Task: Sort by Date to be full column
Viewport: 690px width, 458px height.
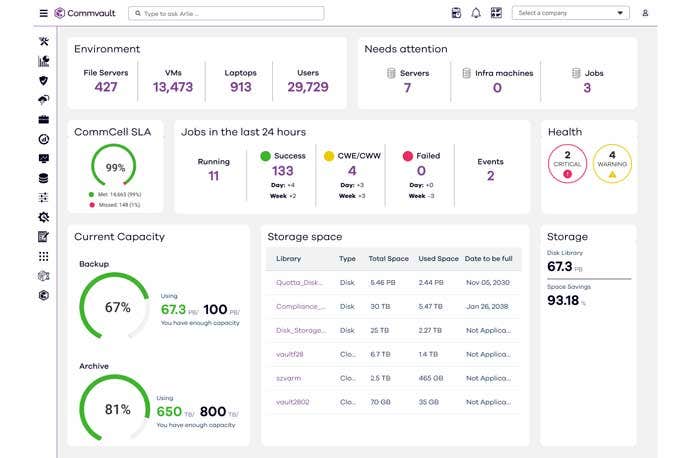Action: tap(490, 259)
